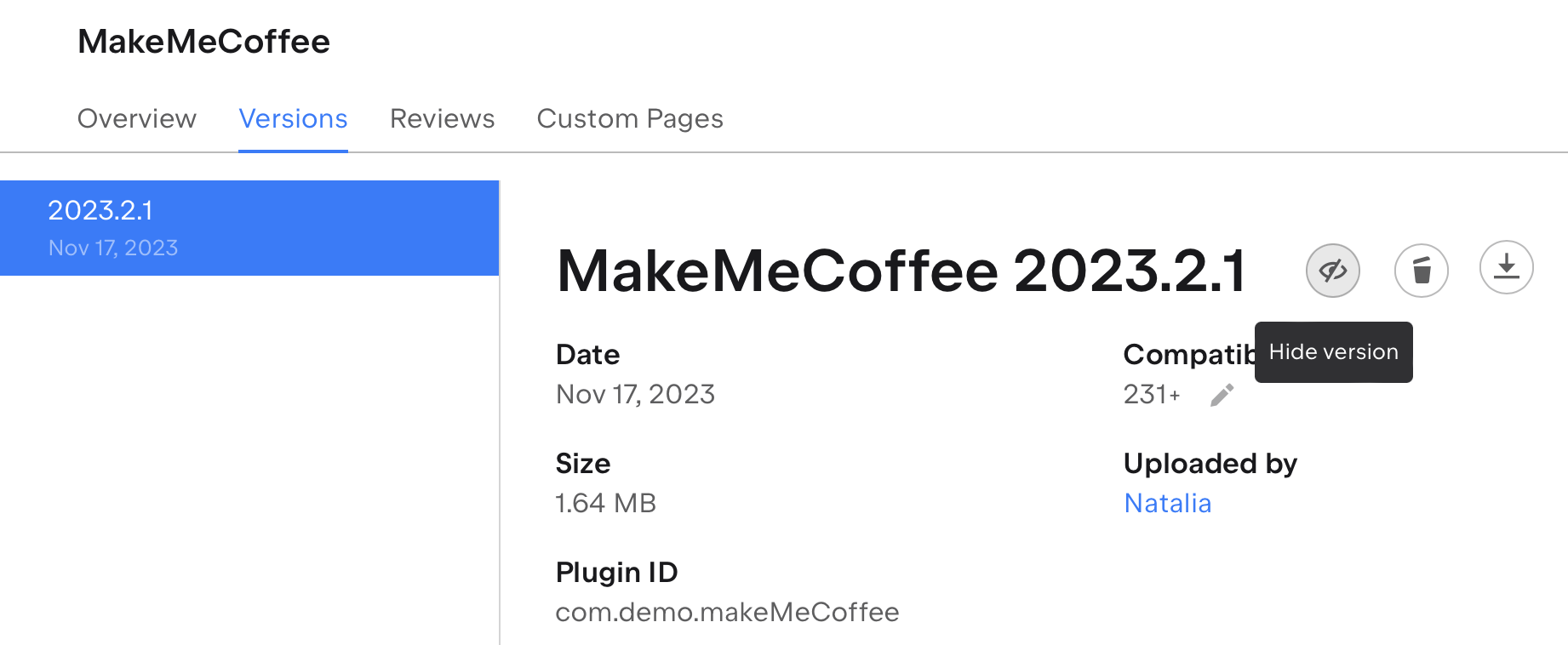Screen dimensions: 1568x645
Task: Open the Overview tab
Action: [x=137, y=118]
